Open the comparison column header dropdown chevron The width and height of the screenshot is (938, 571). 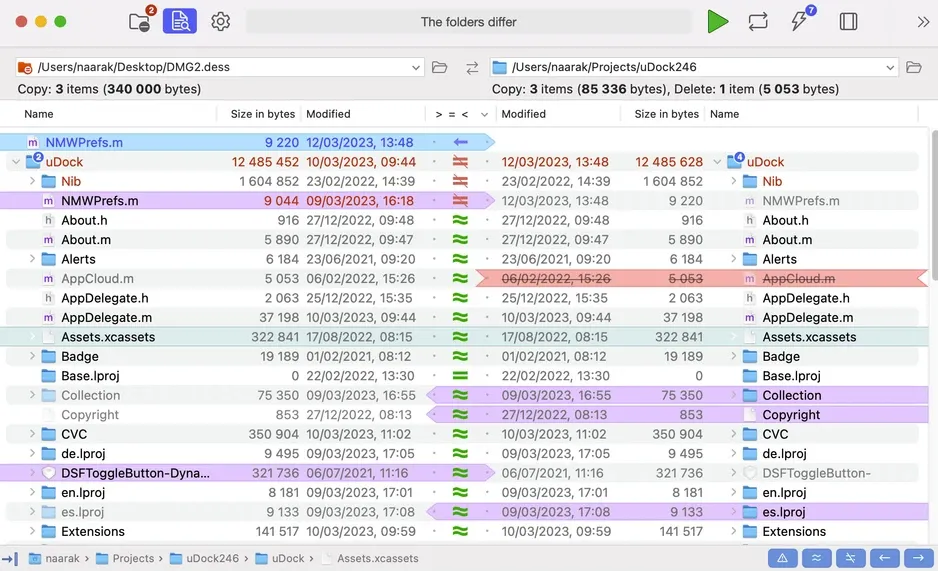tap(484, 114)
